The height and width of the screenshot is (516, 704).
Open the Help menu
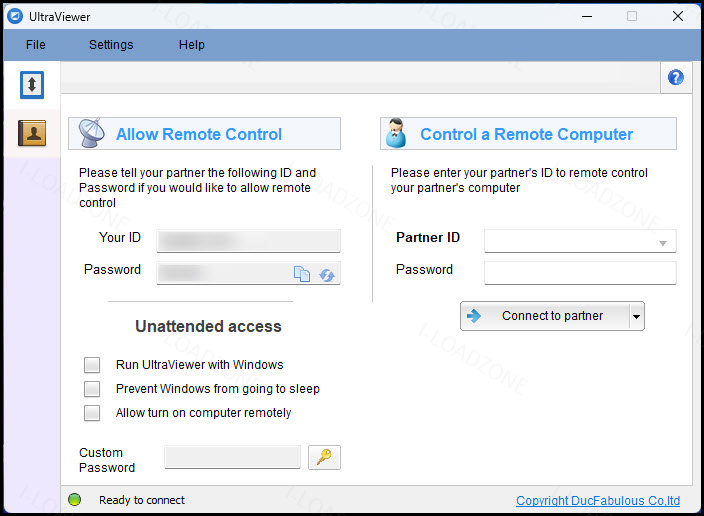192,45
